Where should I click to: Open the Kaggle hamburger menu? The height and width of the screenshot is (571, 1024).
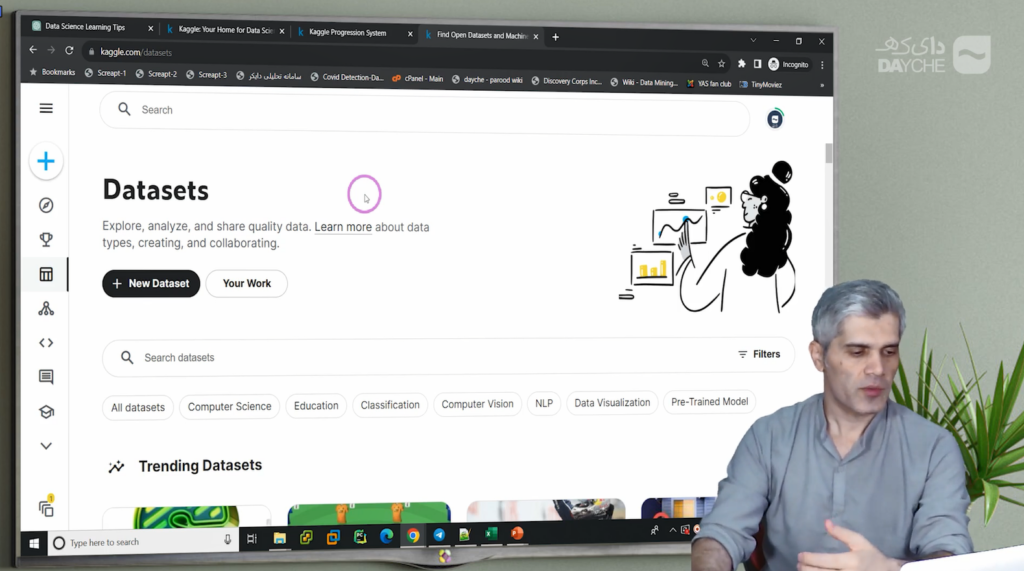pos(46,108)
